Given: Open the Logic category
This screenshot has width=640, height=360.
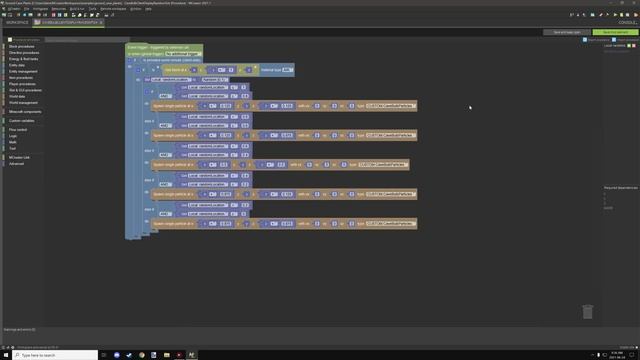Looking at the screenshot, I should click(x=13, y=136).
